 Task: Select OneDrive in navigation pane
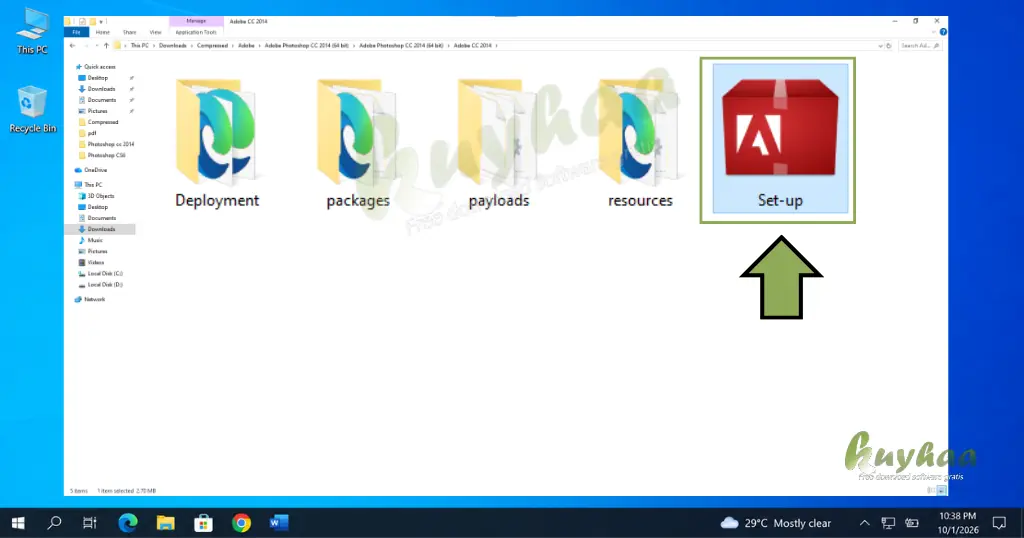(91, 170)
